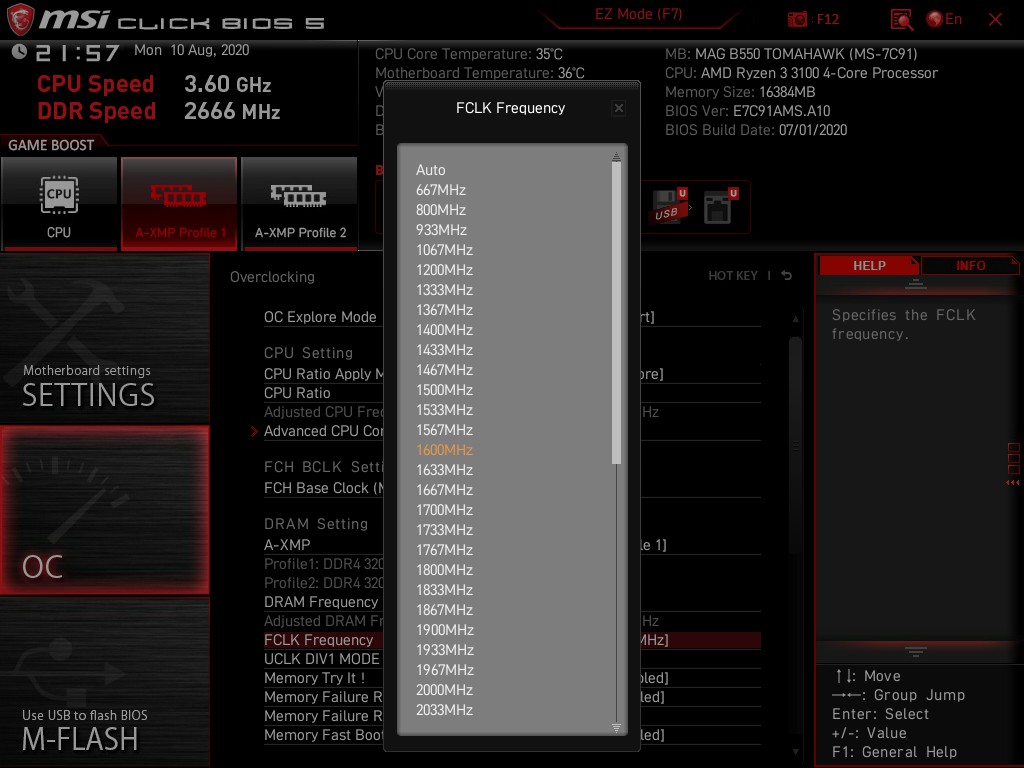Select the DRAM Frequency setting
This screenshot has width=1024, height=768.
pos(321,602)
